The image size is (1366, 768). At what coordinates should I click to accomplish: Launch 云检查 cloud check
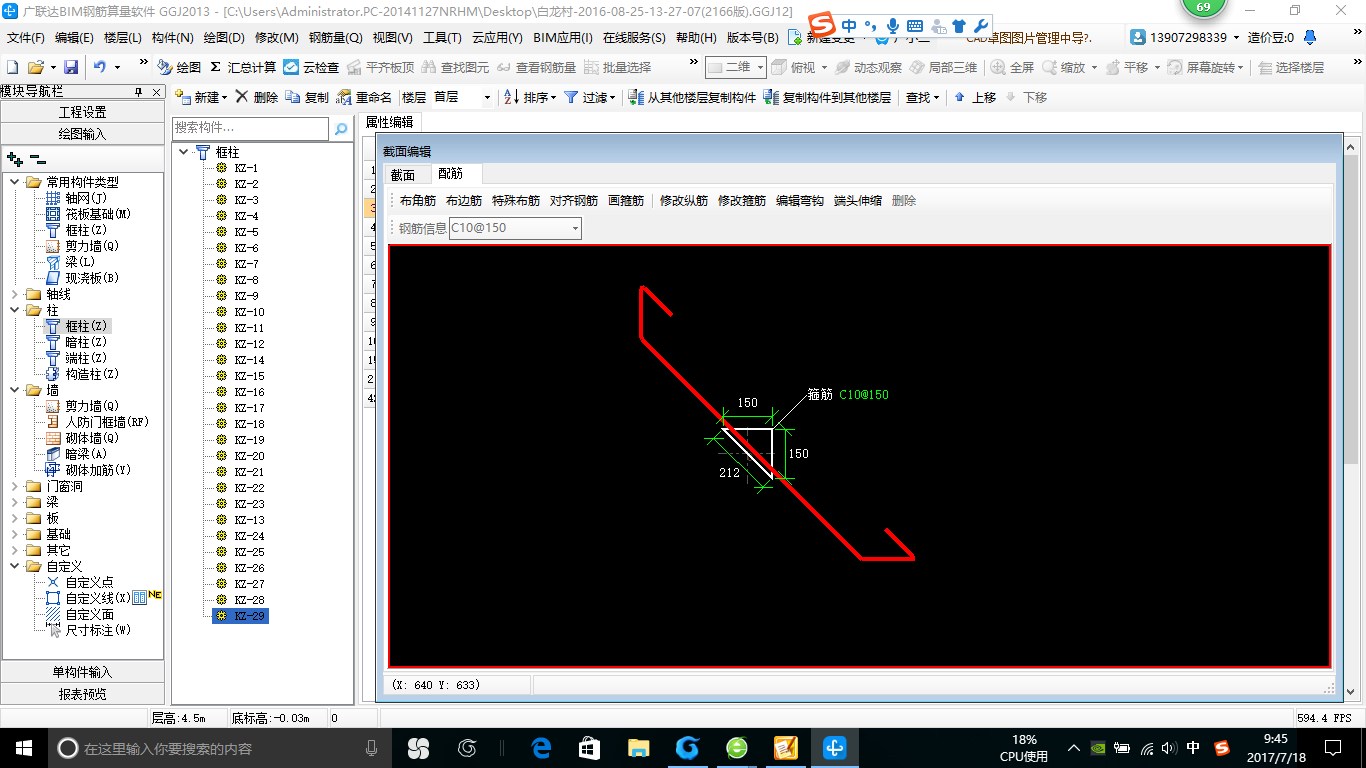click(x=311, y=67)
